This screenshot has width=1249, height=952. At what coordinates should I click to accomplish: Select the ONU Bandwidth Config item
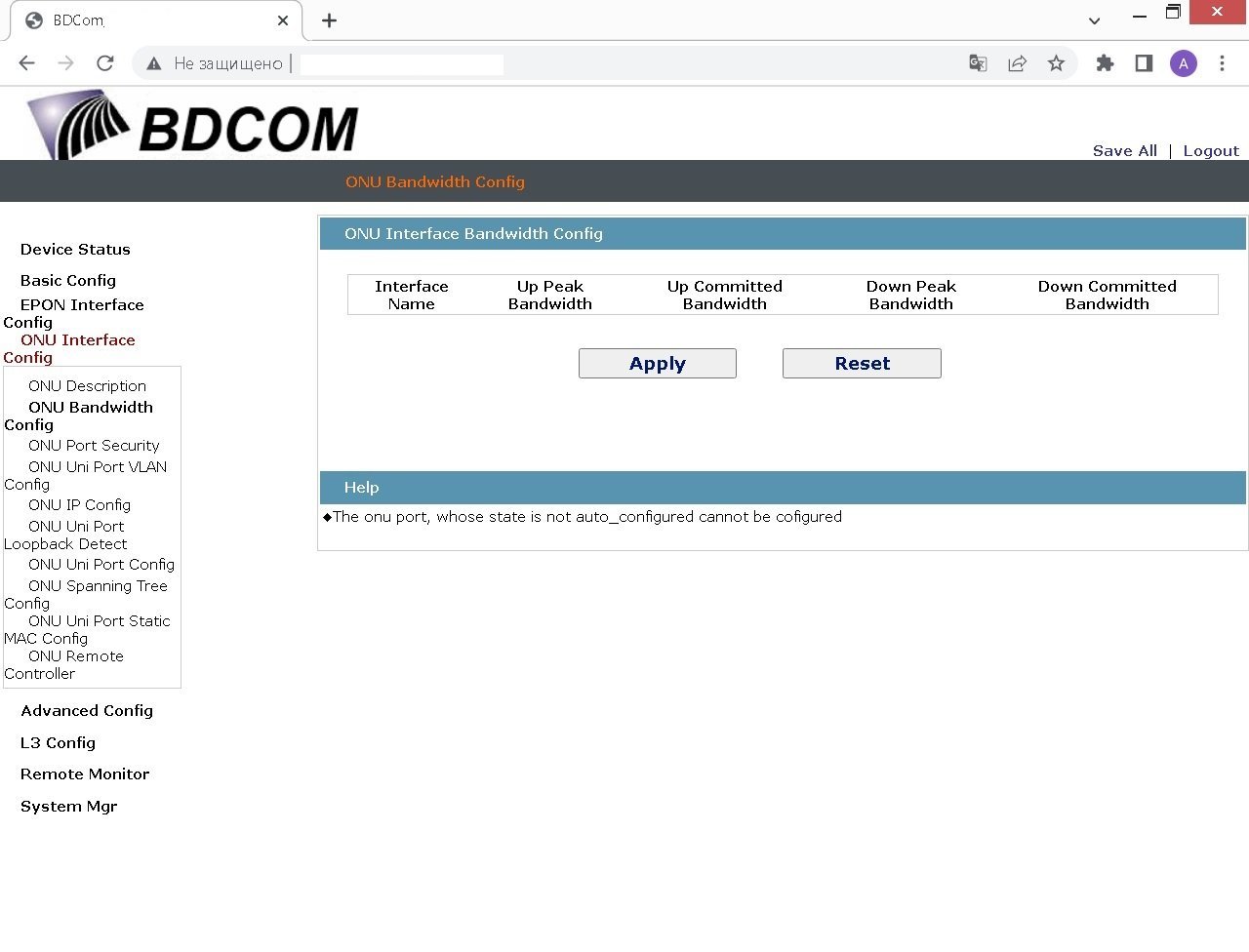point(79,416)
